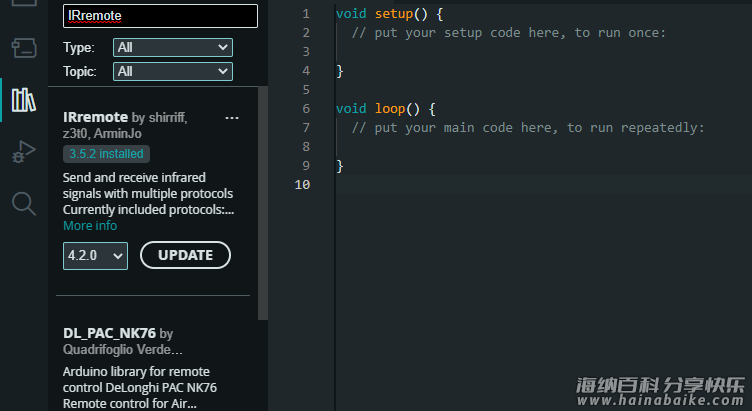
Task: Select the DL_PAC_NK76 library entry
Action: coord(110,333)
